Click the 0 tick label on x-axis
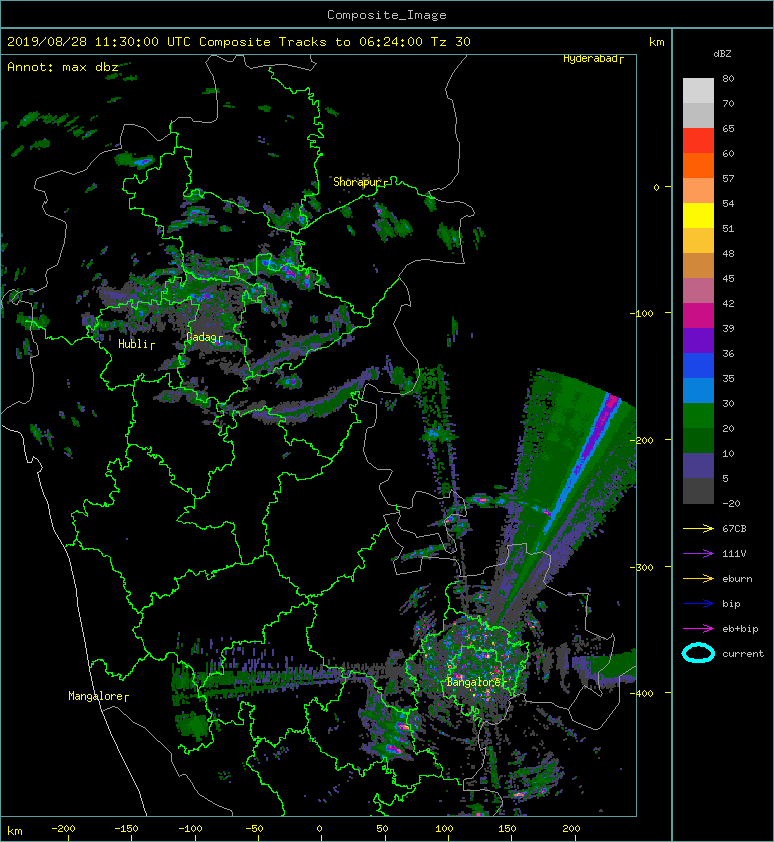Viewport: 774px width, 842px height. coord(319,829)
